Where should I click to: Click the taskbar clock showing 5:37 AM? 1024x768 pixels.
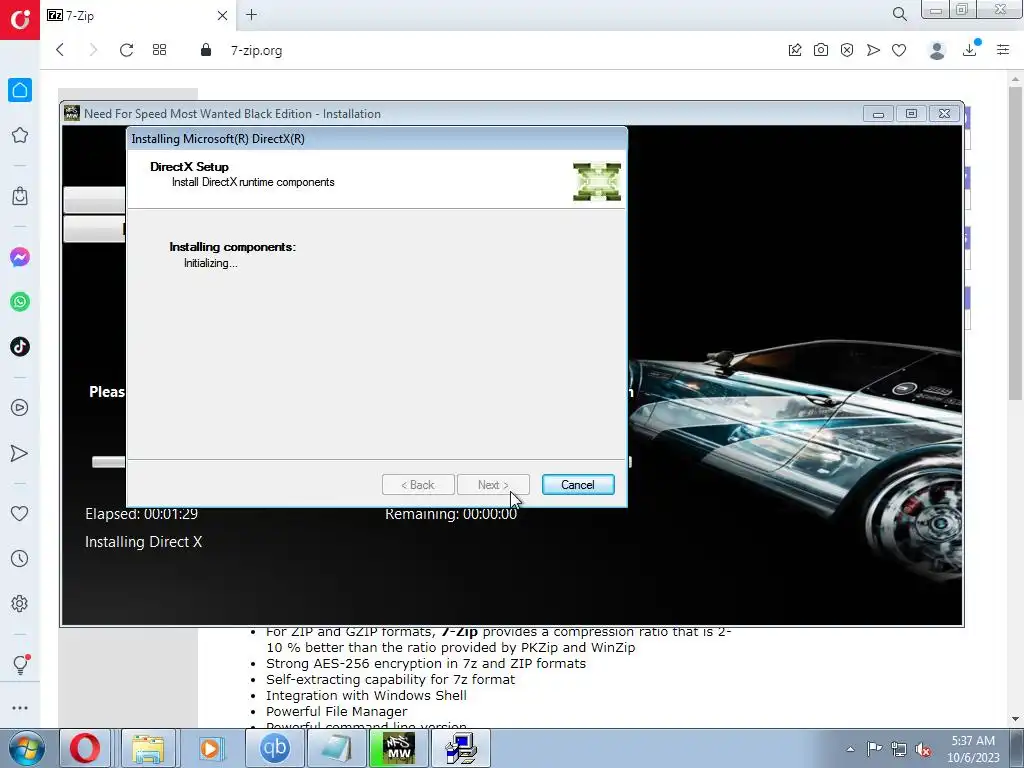coord(973,749)
